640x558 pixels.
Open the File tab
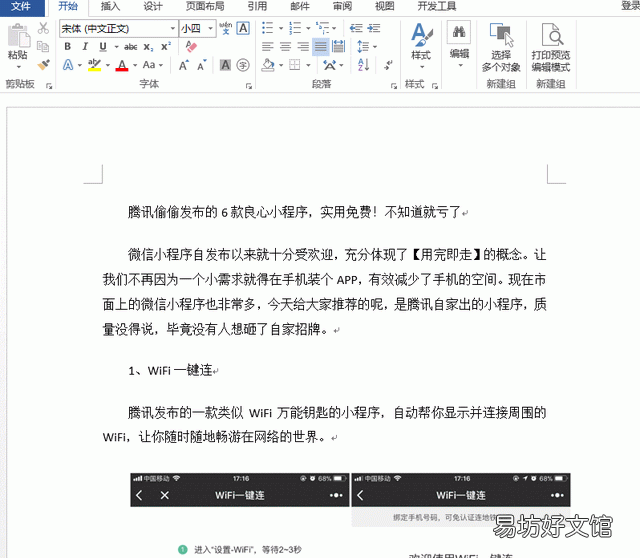click(x=22, y=7)
